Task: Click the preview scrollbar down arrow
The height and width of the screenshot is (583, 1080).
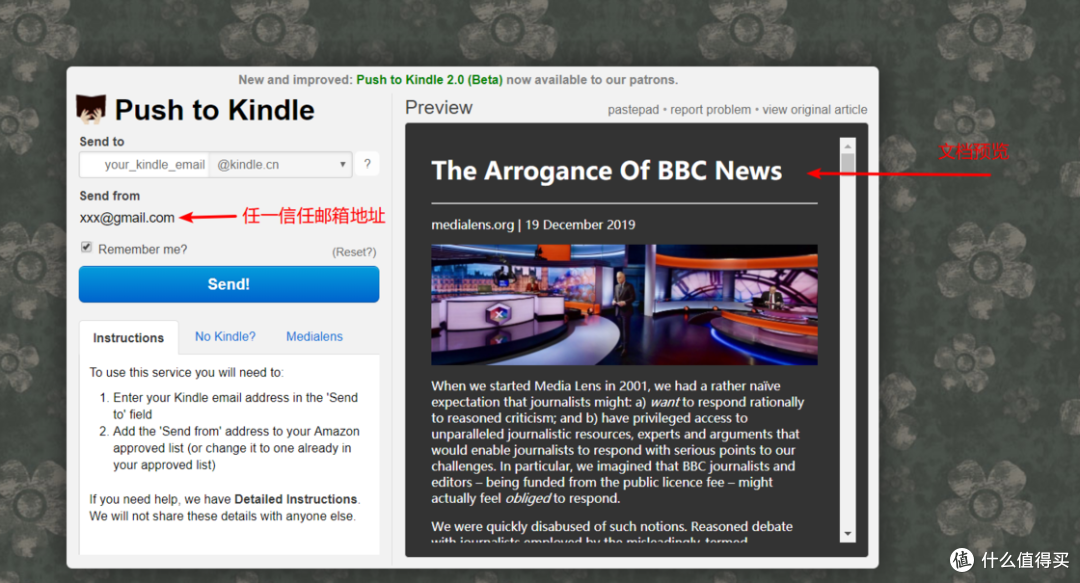Action: (848, 534)
